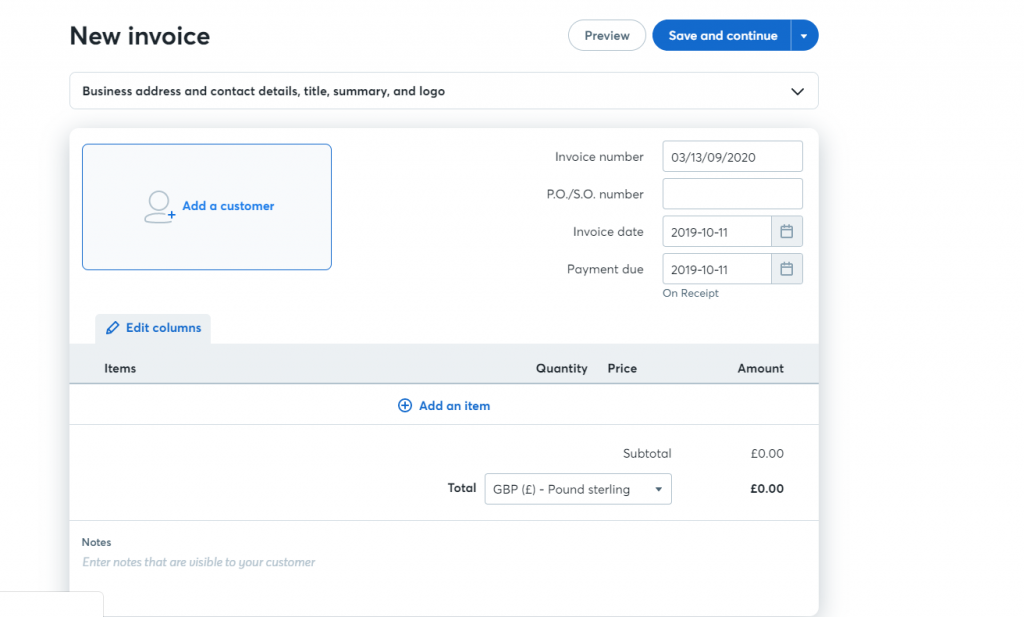Click the P.O./S.O. number field
The width and height of the screenshot is (1024, 617).
coord(732,193)
